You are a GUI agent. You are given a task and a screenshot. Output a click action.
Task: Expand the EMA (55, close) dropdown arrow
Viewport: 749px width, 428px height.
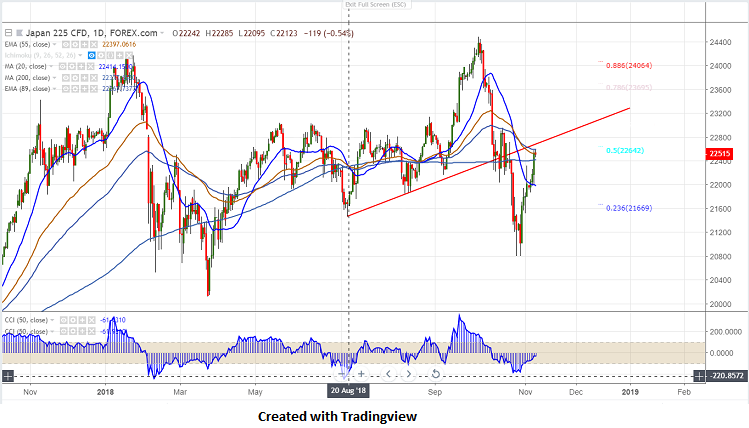(54, 44)
